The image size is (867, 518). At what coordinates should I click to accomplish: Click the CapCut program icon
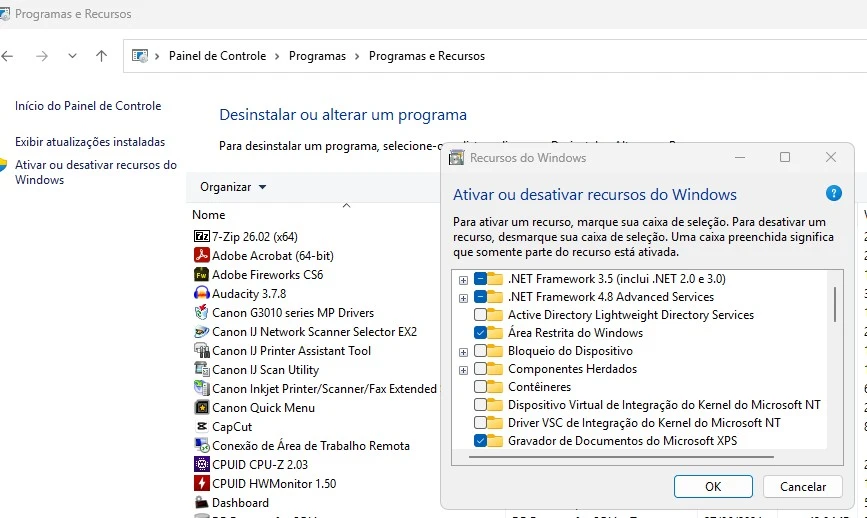click(201, 427)
